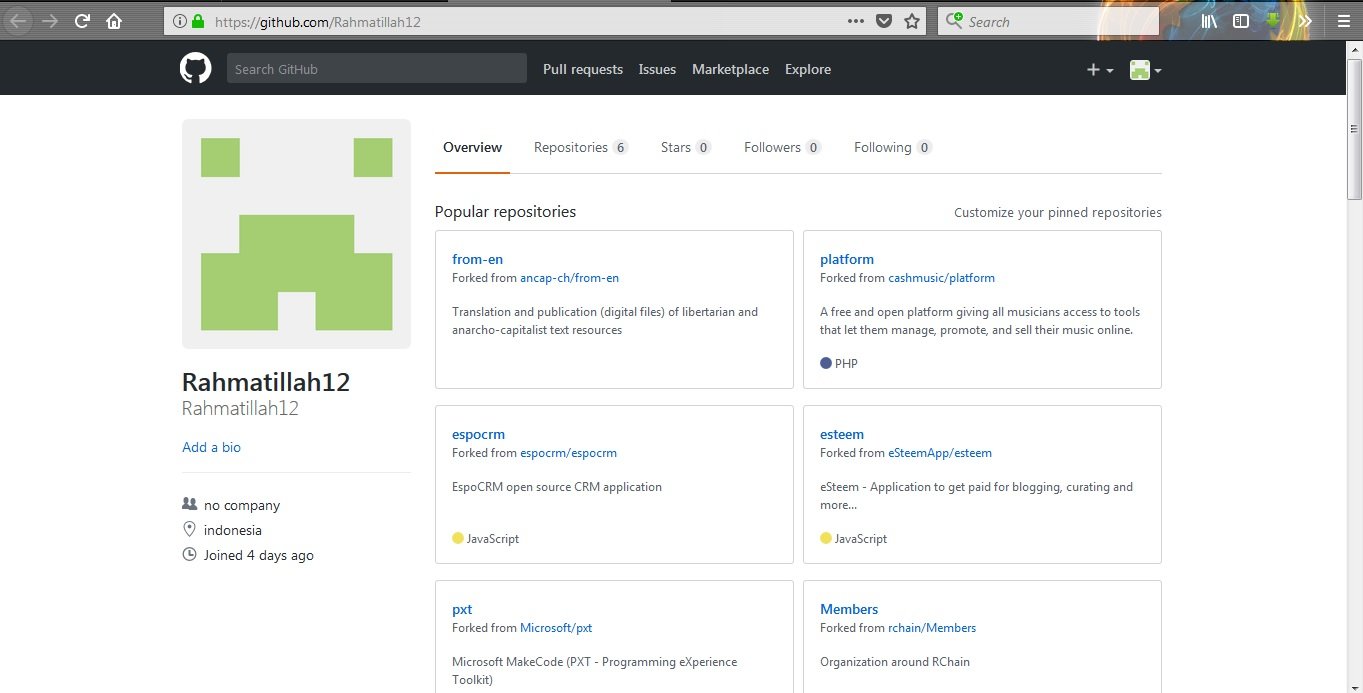Image resolution: width=1363 pixels, height=693 pixels.
Task: Click the browser forward arrow
Action: click(x=50, y=21)
